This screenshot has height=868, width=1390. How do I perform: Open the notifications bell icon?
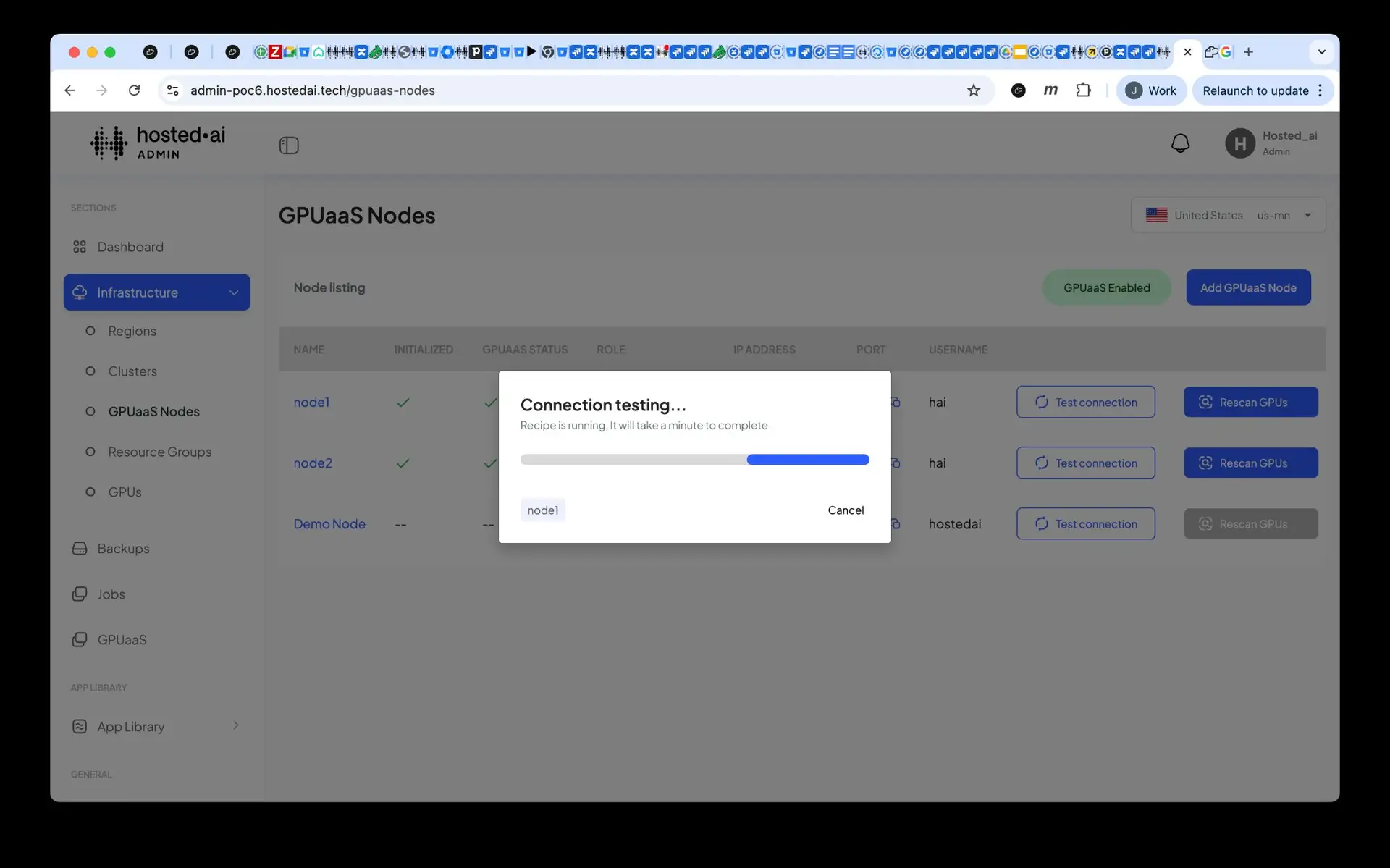pos(1180,143)
